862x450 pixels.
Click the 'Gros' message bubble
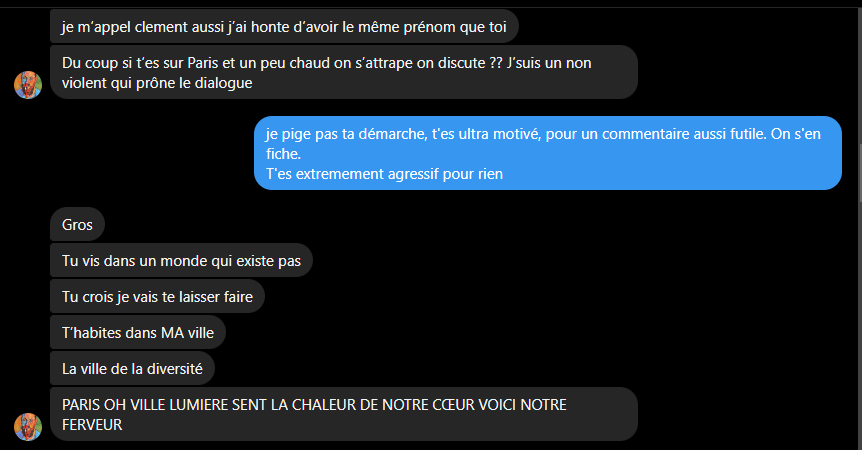(x=77, y=224)
